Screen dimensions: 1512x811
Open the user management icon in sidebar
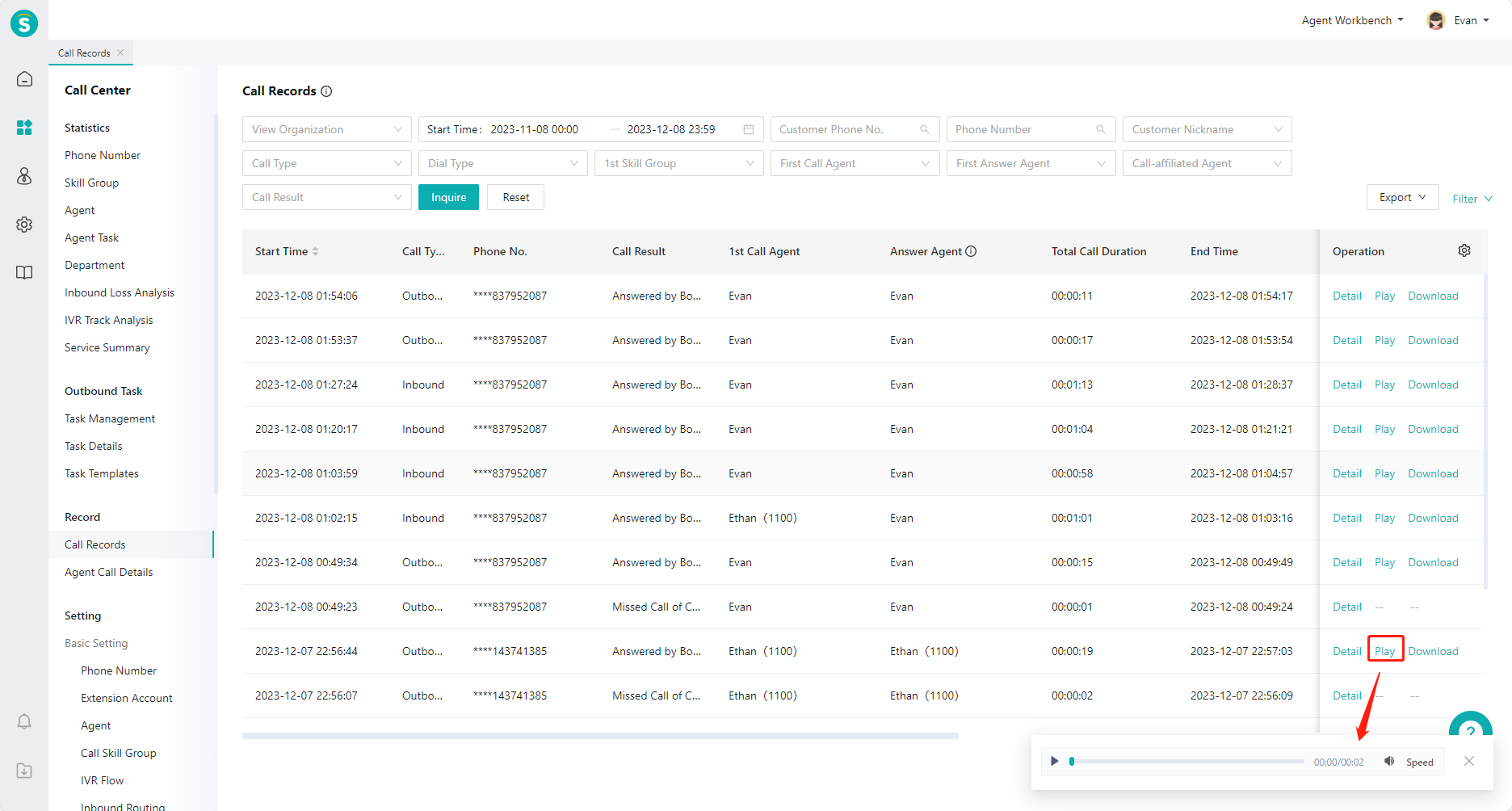(x=24, y=176)
